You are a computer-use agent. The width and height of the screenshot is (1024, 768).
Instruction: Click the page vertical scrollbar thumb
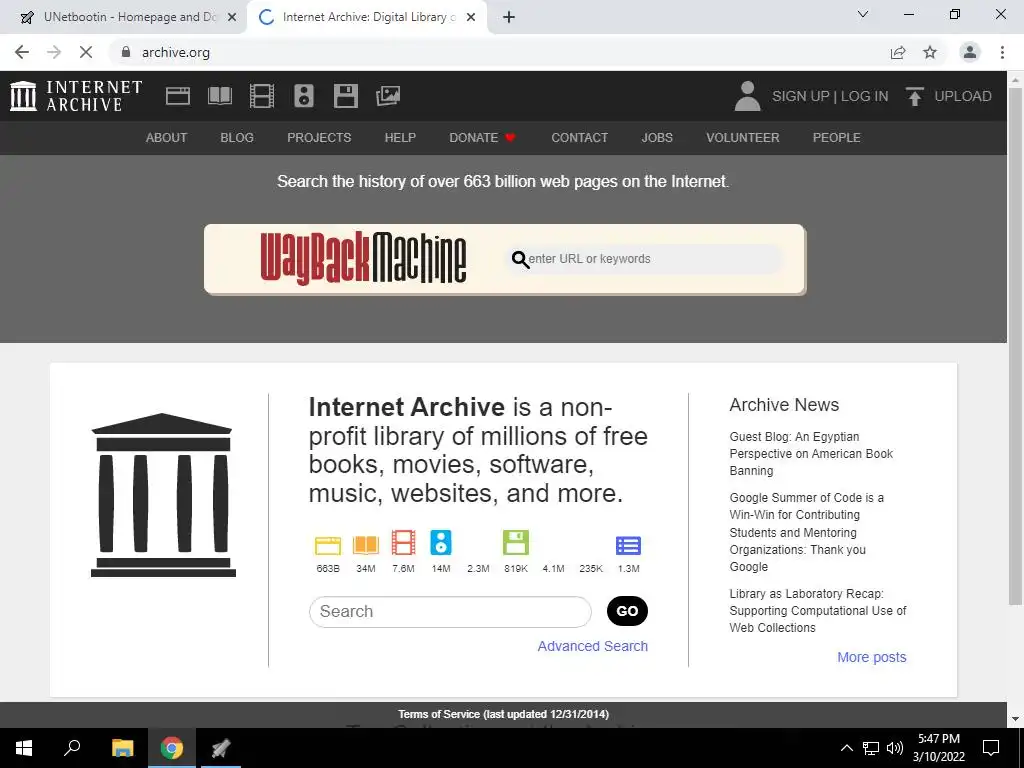(1015, 346)
